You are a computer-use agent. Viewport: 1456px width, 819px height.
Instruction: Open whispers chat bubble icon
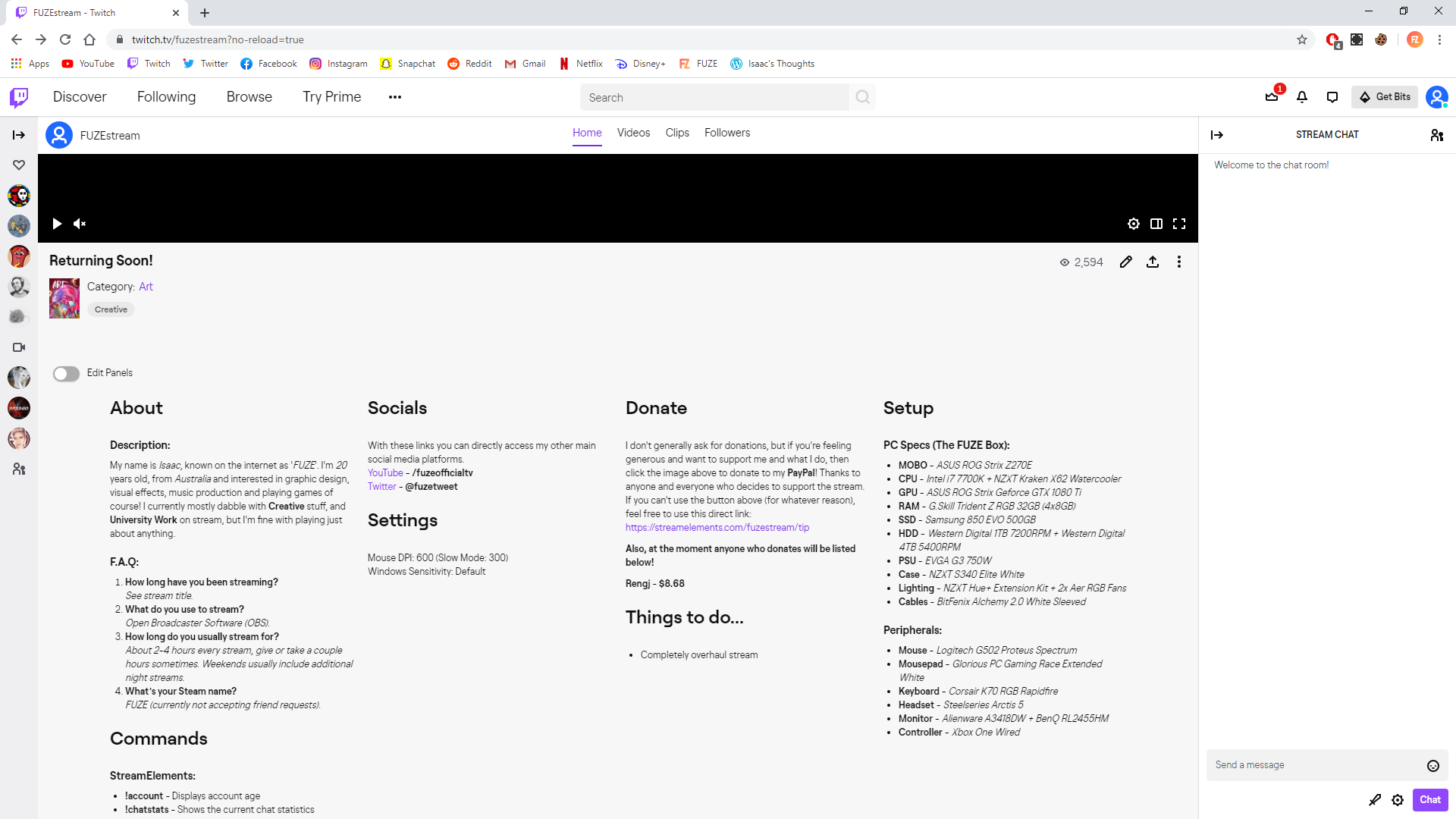click(x=1332, y=97)
